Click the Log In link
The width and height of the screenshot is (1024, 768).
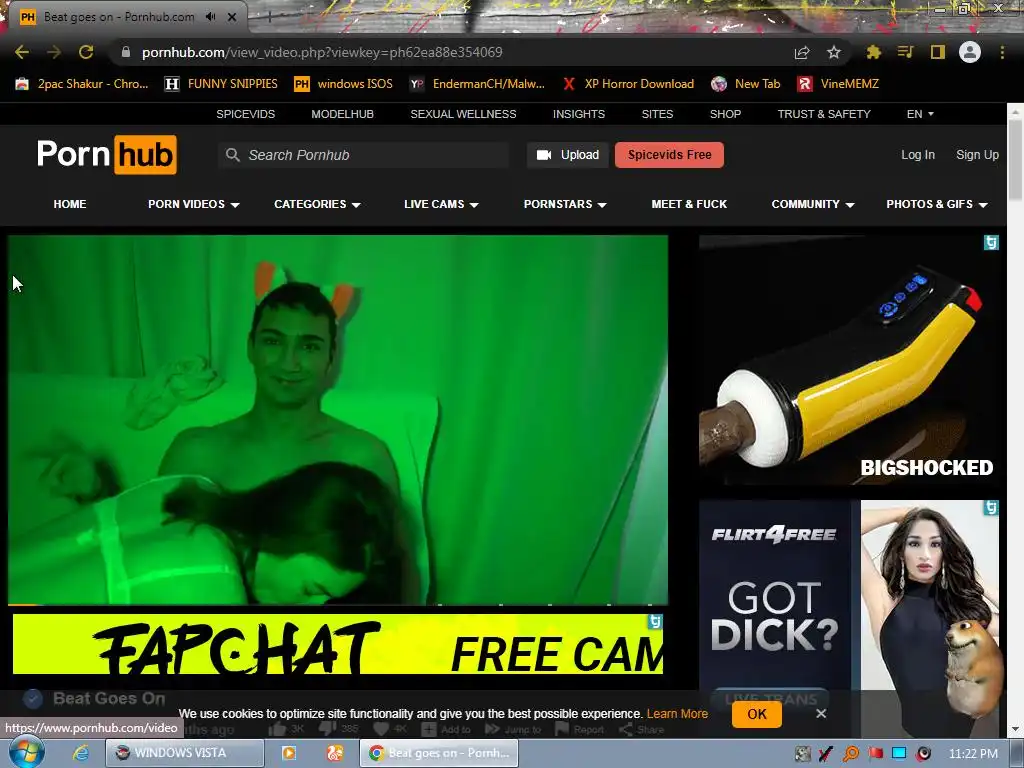coord(918,155)
